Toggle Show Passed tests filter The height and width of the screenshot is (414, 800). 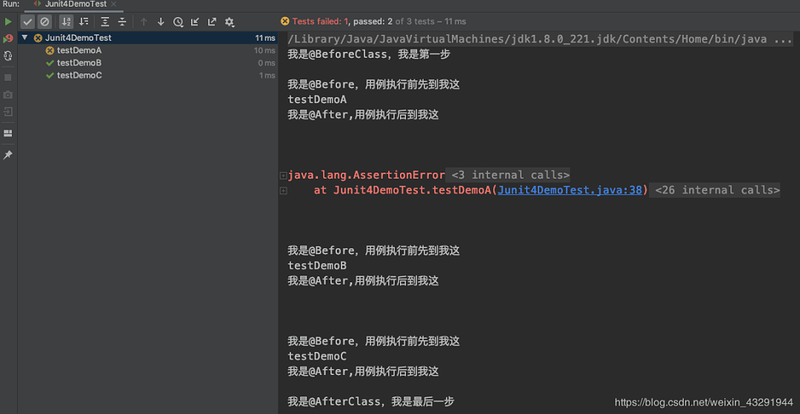pyautogui.click(x=27, y=21)
